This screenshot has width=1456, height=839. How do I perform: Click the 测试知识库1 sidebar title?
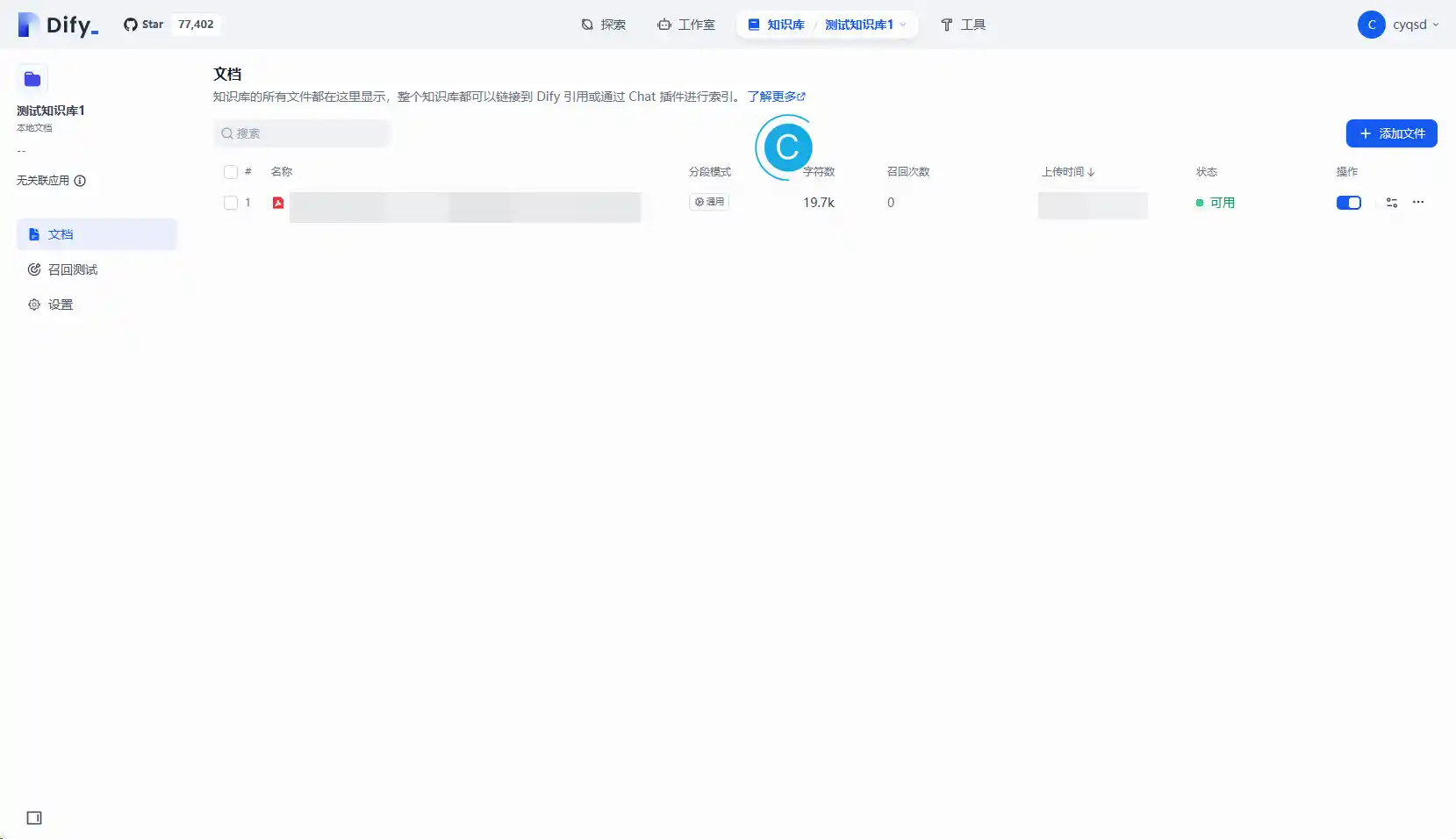[51, 111]
